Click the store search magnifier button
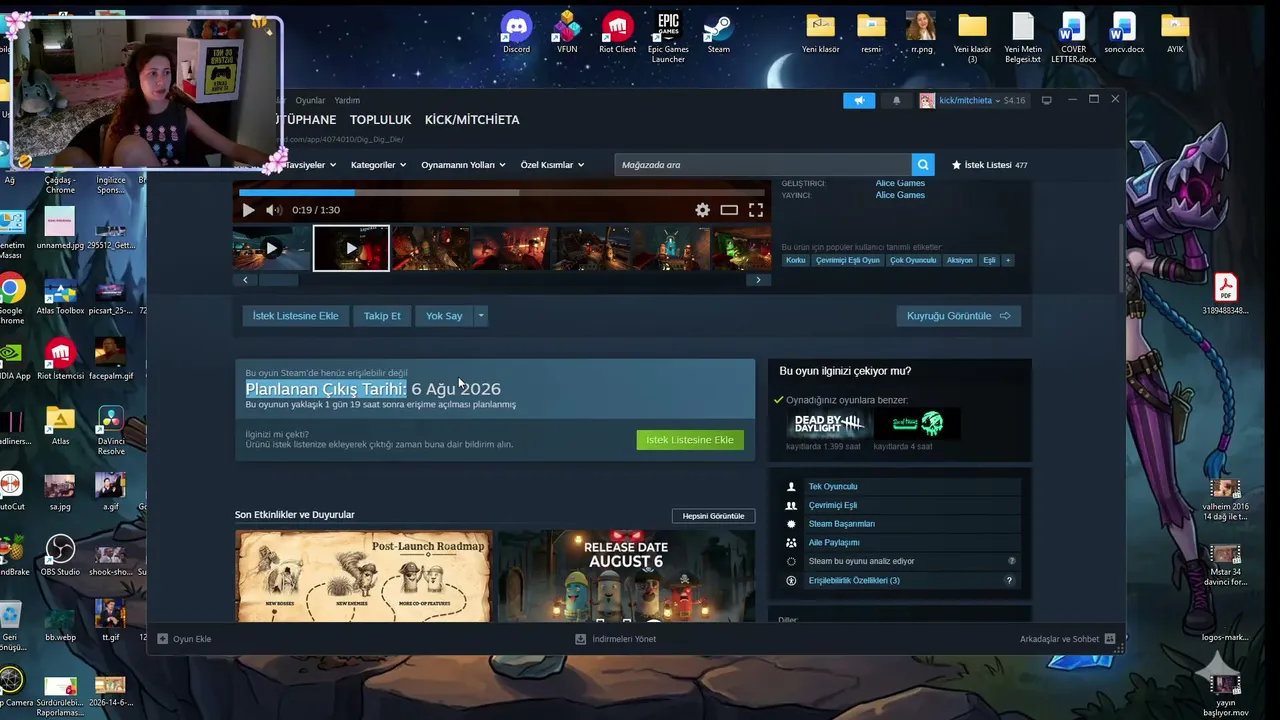1280x720 pixels. click(x=924, y=165)
